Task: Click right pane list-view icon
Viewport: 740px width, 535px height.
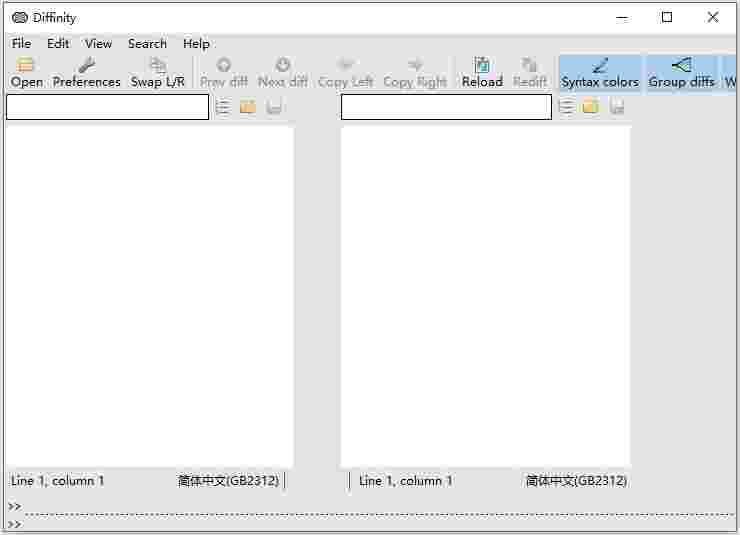Action: (x=567, y=107)
